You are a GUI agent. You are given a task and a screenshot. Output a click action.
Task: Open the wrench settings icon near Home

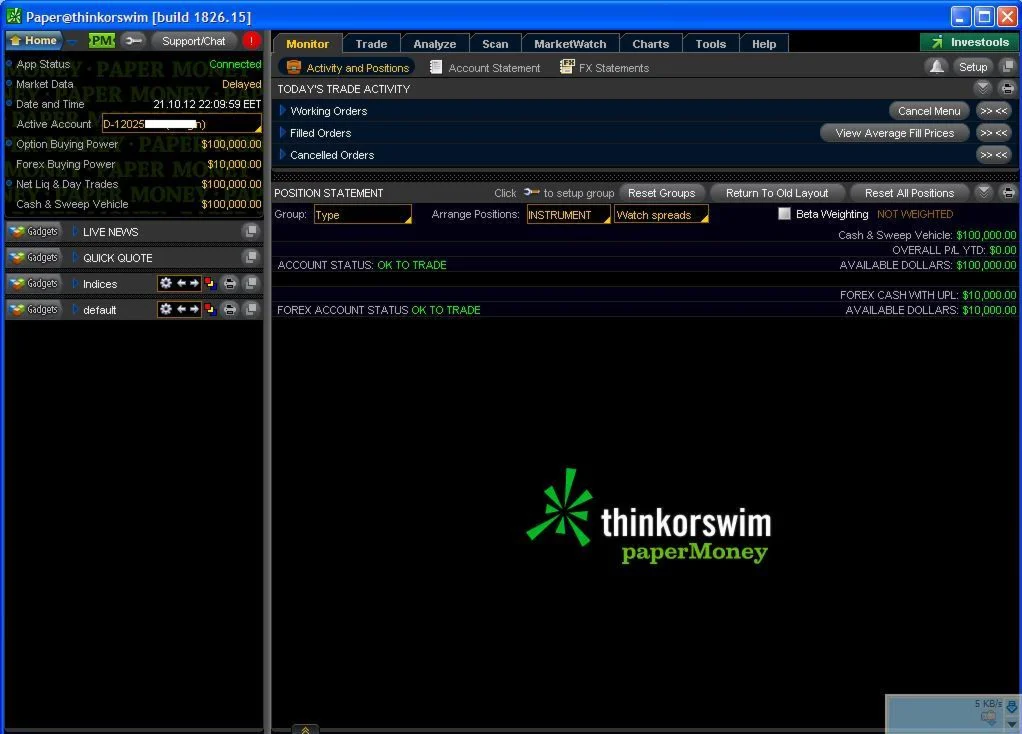[133, 40]
